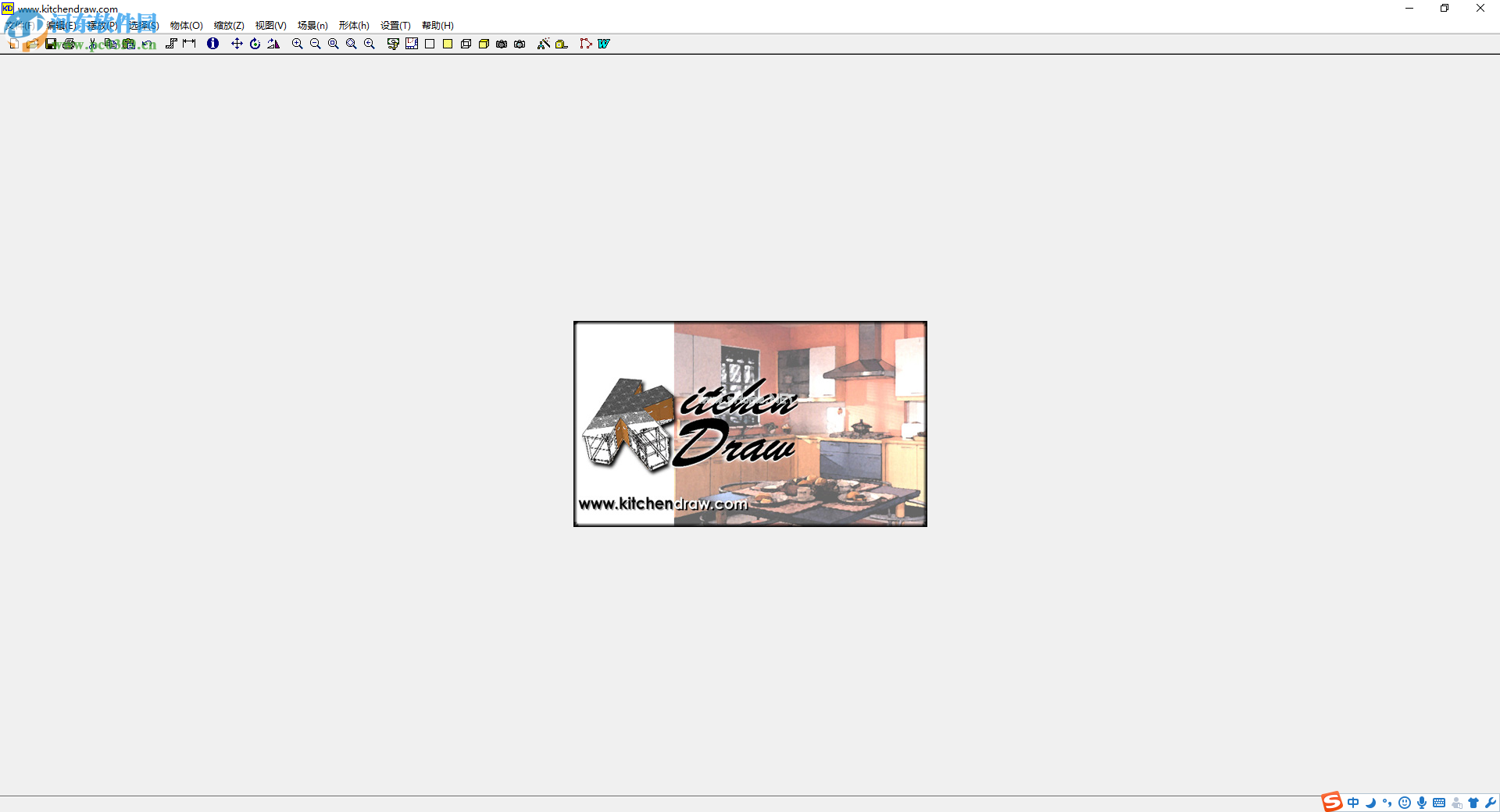1500x812 pixels.
Task: Open the wrench IME settings icon
Action: [1491, 803]
